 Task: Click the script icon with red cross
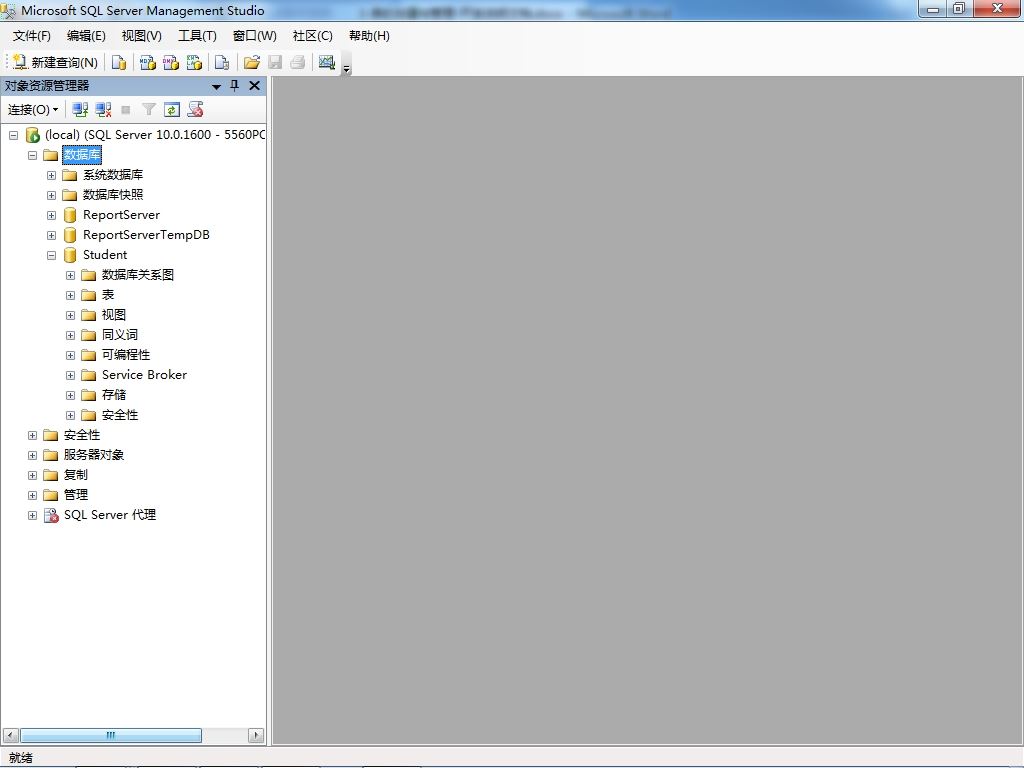coord(195,110)
